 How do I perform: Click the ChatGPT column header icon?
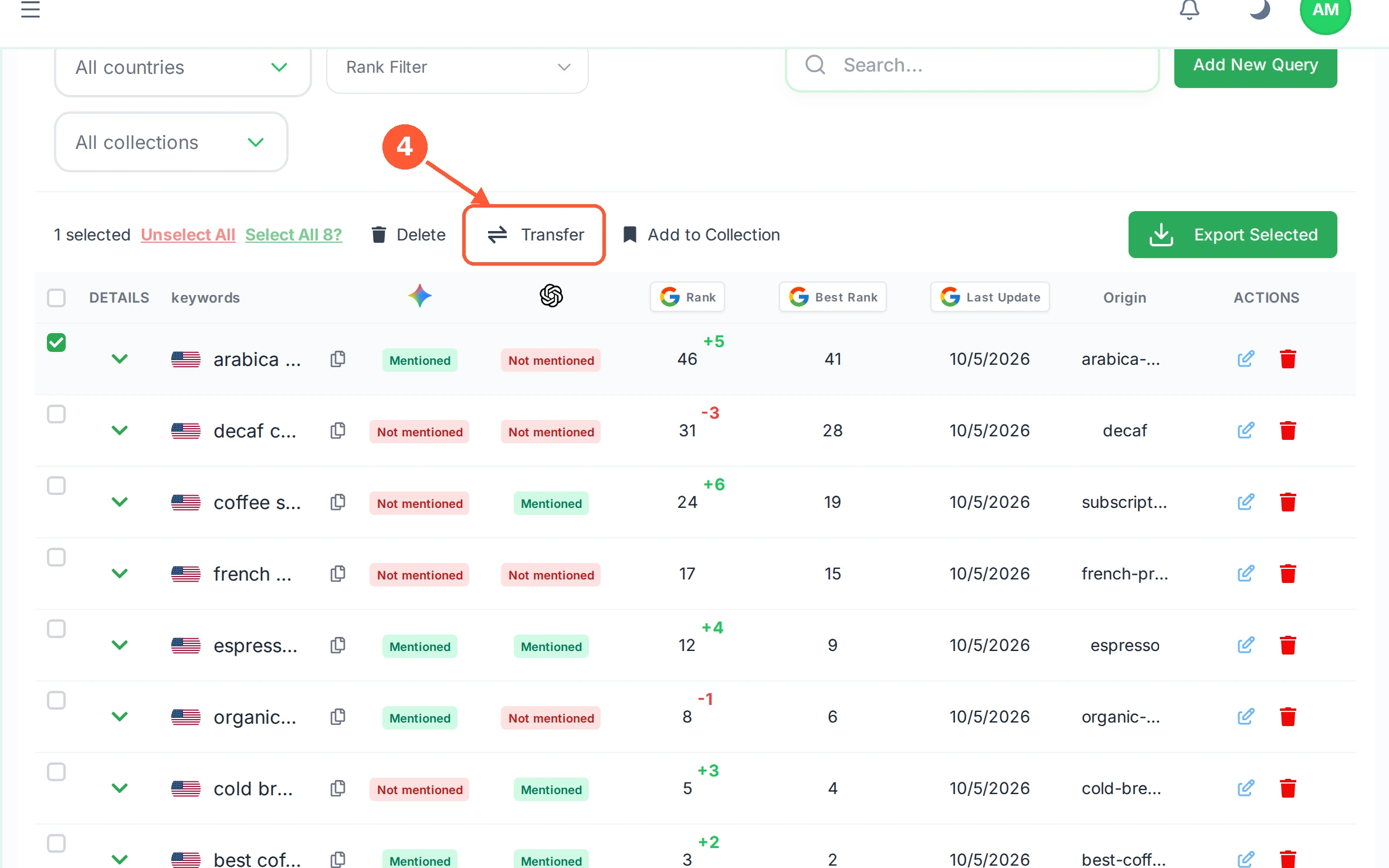[551, 296]
